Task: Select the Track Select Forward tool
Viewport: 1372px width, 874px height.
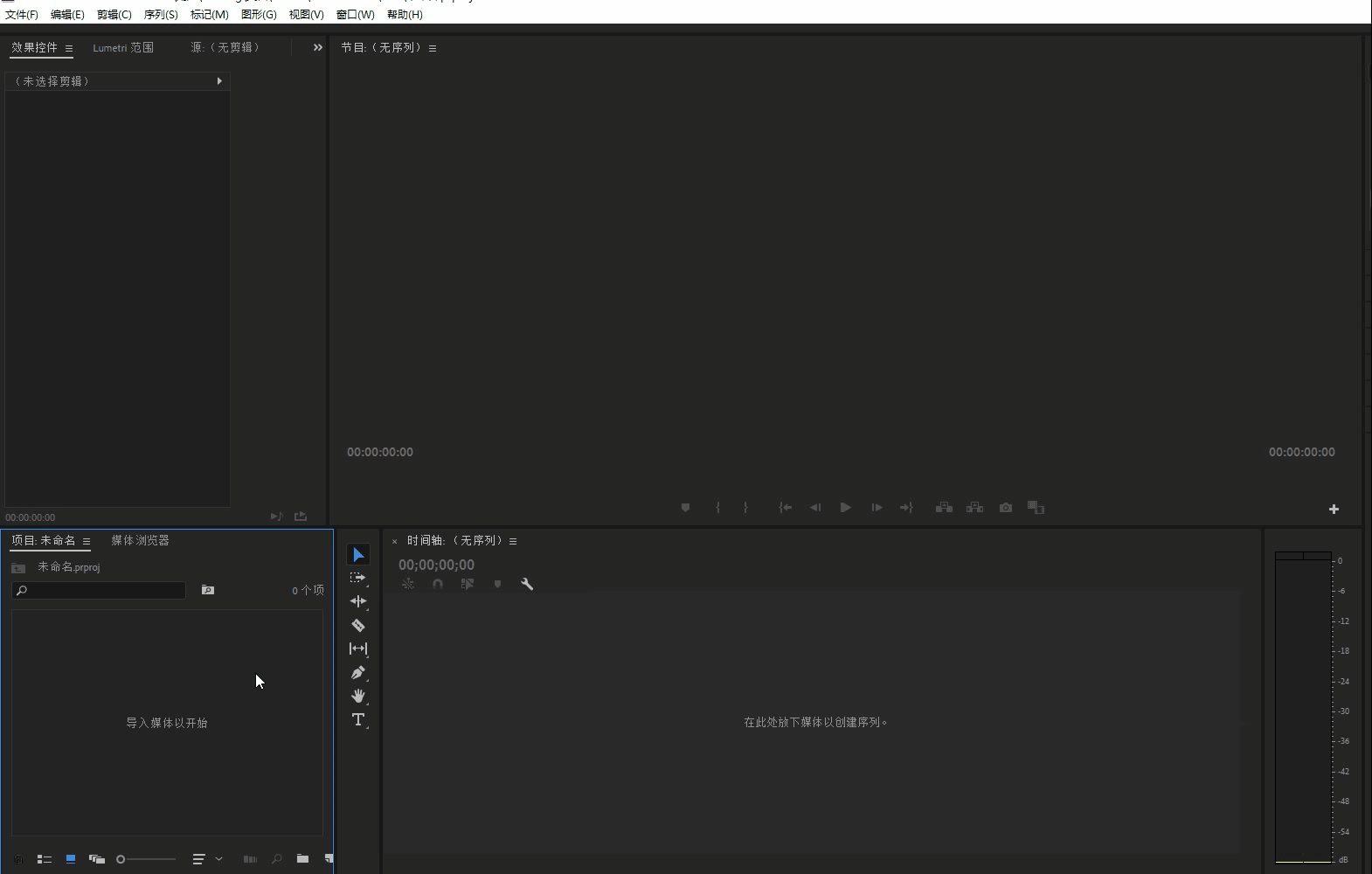Action: tap(358, 578)
